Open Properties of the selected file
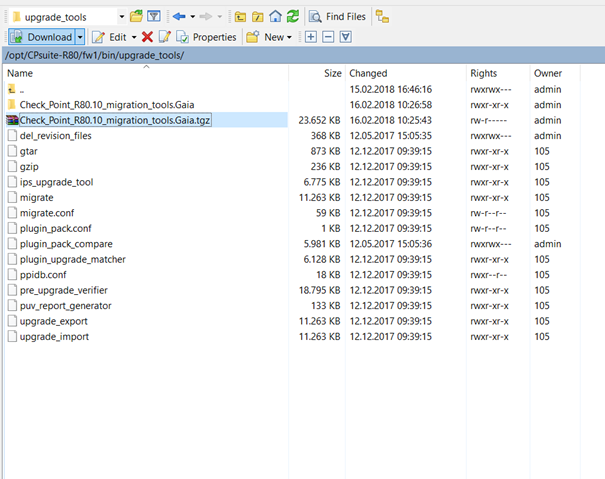605x479 pixels. [206, 37]
